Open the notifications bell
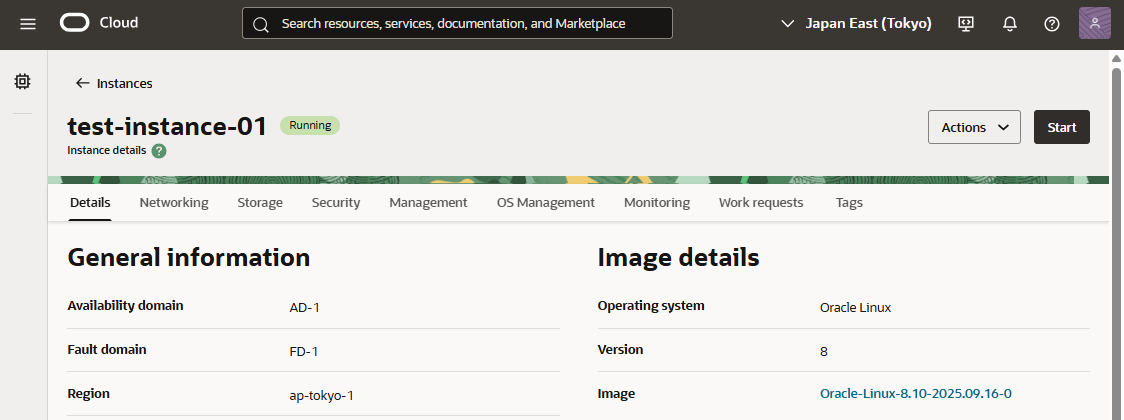The width and height of the screenshot is (1124, 420). [1009, 23]
